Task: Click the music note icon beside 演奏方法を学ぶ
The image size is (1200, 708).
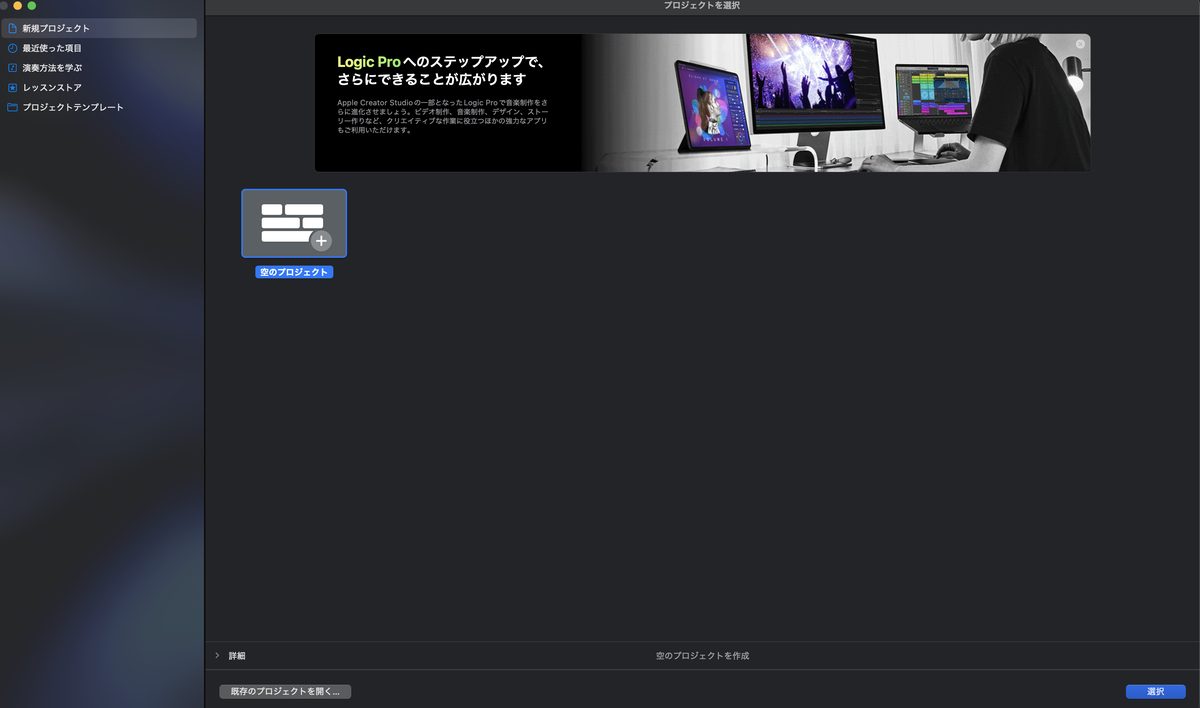Action: click(12, 68)
